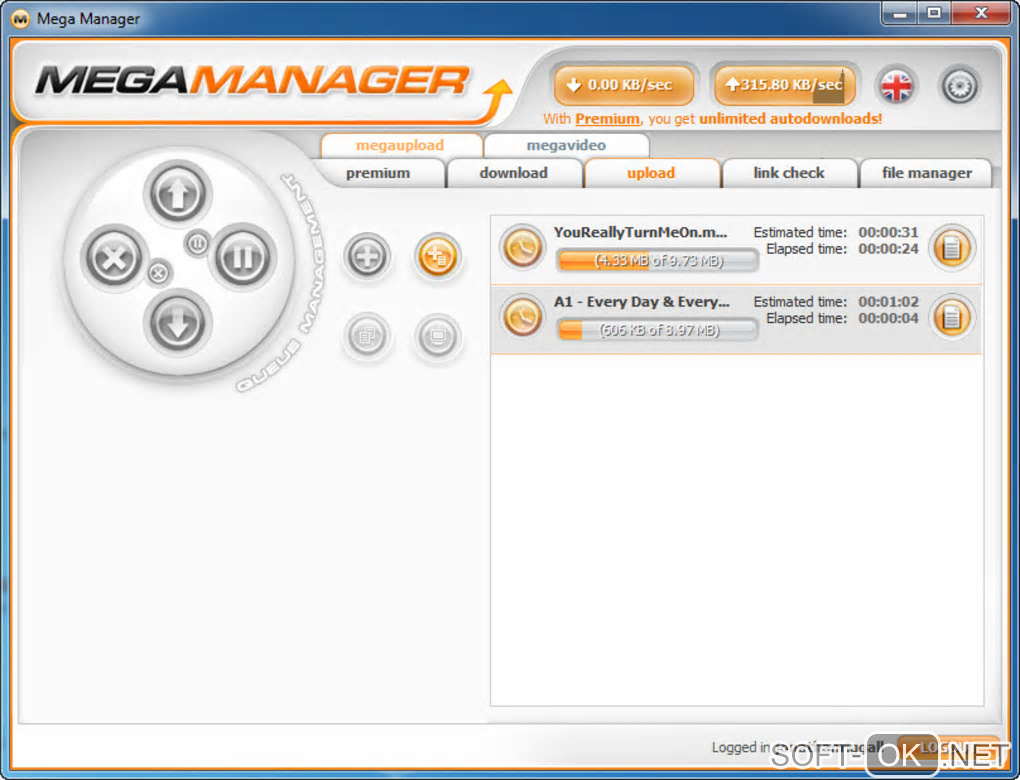Click the elapsed time 00:00:24 value
The width and height of the screenshot is (1020, 780).
point(888,249)
